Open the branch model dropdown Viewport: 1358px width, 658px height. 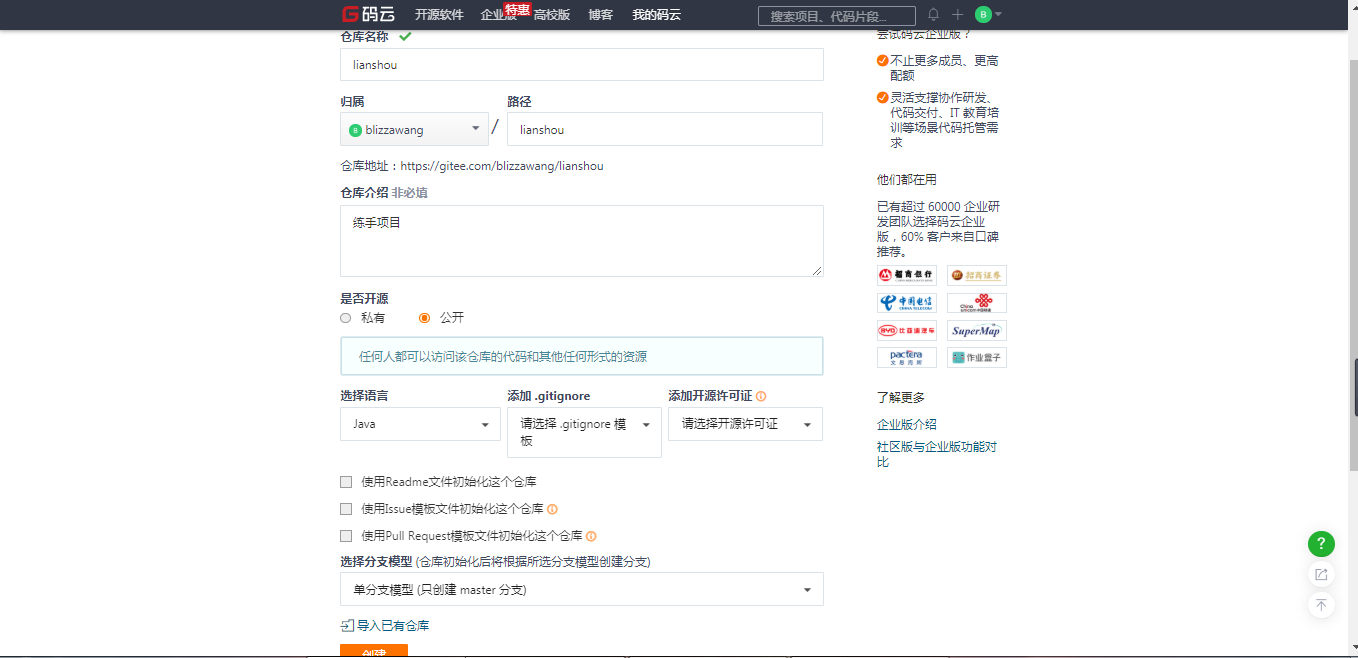pyautogui.click(x=581, y=589)
